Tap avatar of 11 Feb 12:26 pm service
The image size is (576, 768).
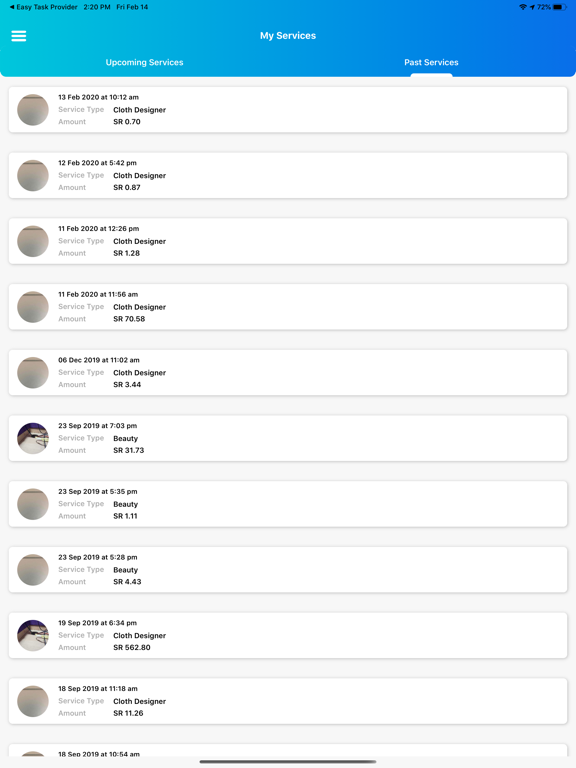click(33, 241)
